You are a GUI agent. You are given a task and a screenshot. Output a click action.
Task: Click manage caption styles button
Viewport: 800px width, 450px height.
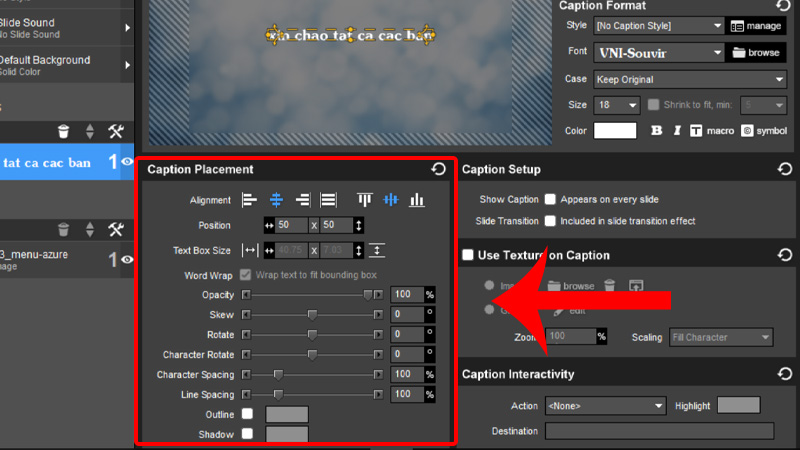tap(756, 26)
